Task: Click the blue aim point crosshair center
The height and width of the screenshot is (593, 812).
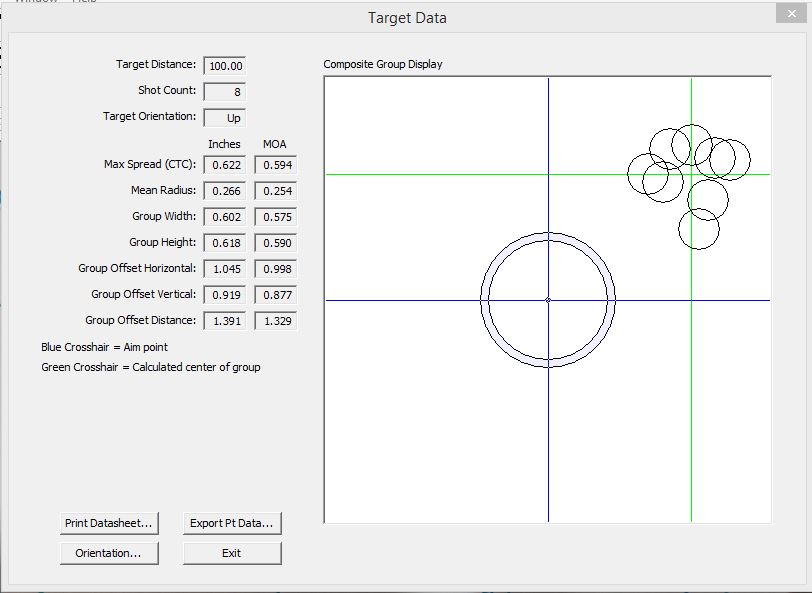Action: (x=548, y=300)
